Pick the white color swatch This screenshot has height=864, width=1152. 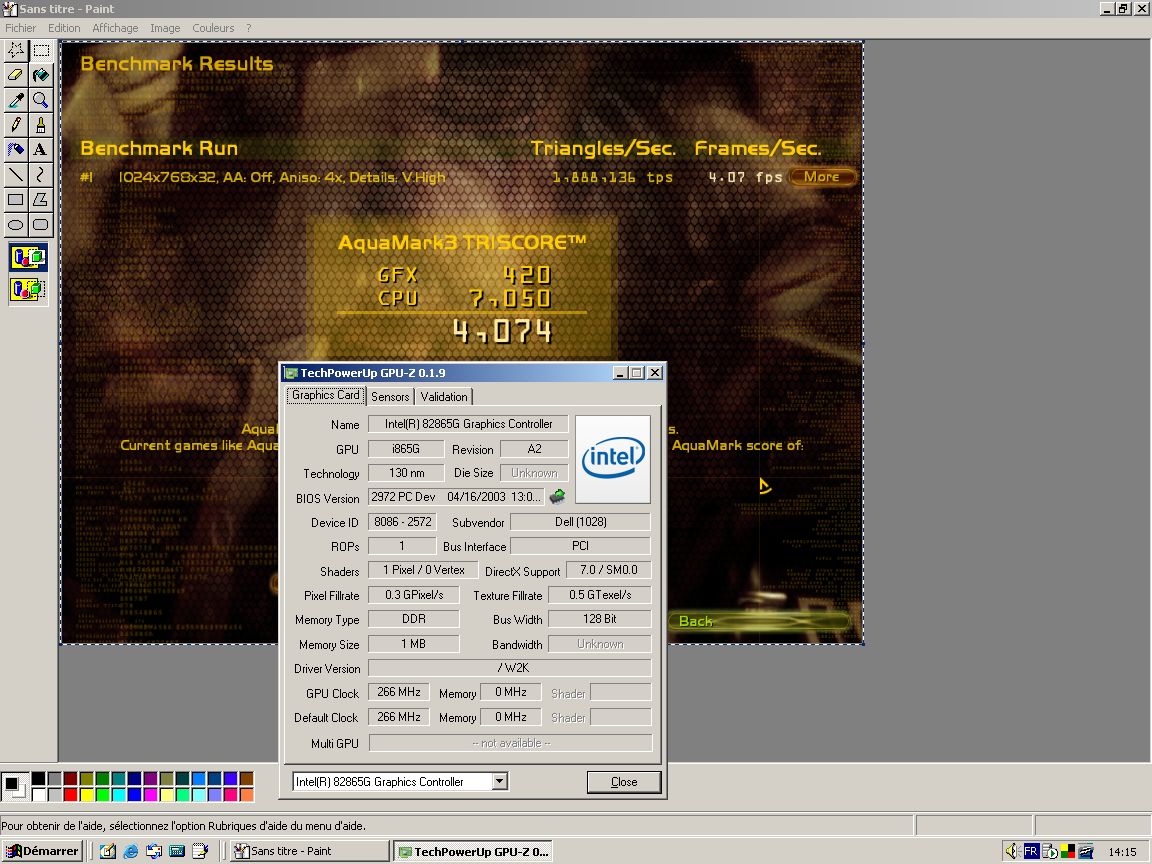point(38,794)
